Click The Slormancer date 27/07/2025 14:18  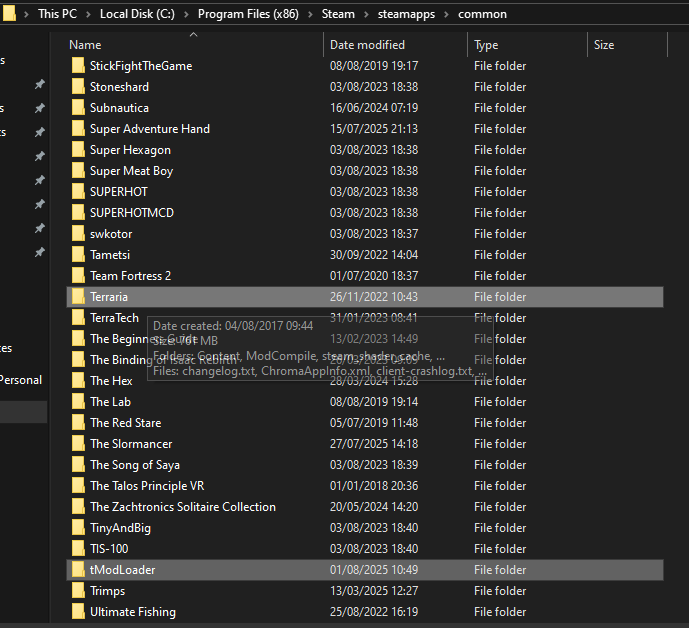374,444
